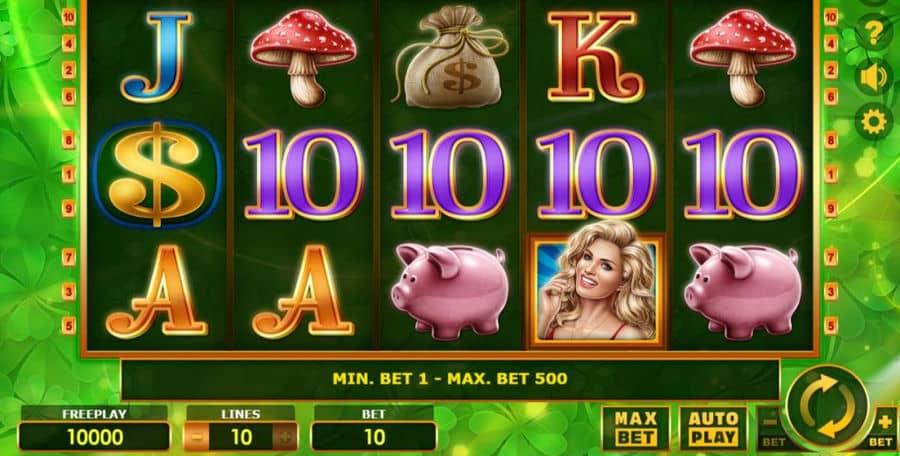Click the MAX BET button
Screen dimensions: 900x456
point(635,428)
